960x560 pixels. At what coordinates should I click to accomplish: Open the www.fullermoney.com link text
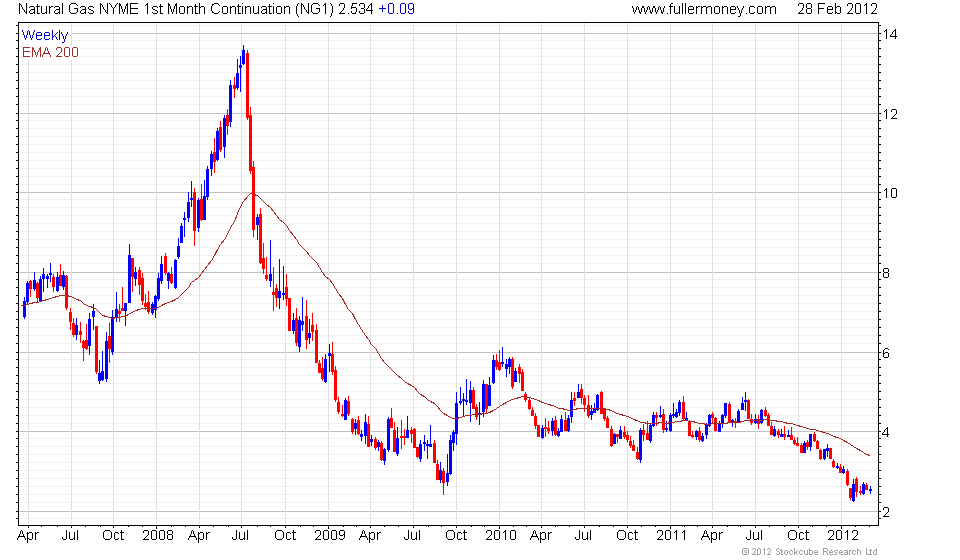click(704, 9)
